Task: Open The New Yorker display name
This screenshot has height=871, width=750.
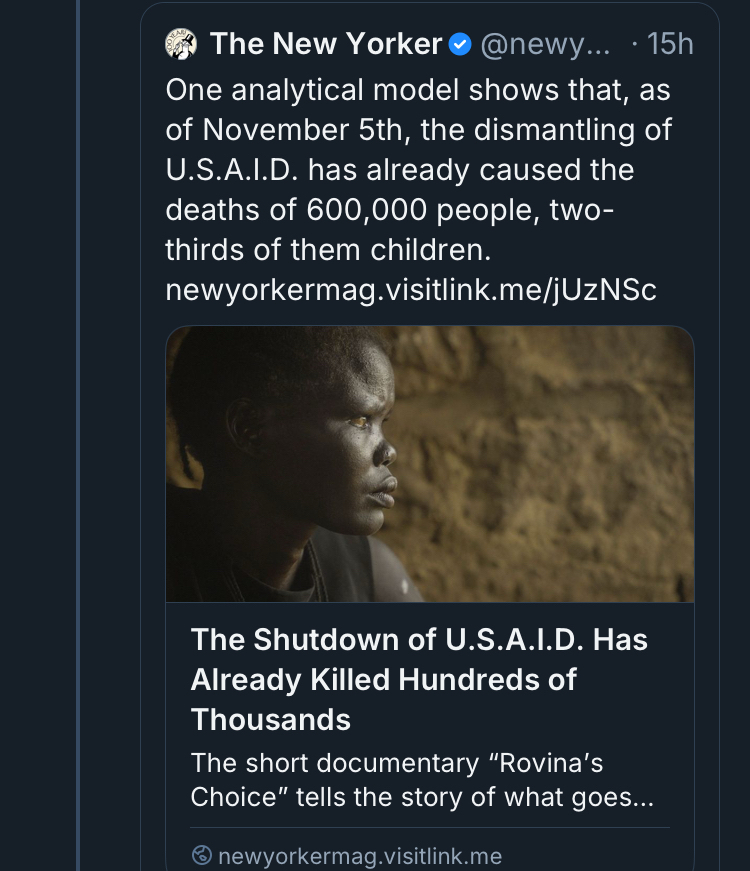Action: click(326, 45)
